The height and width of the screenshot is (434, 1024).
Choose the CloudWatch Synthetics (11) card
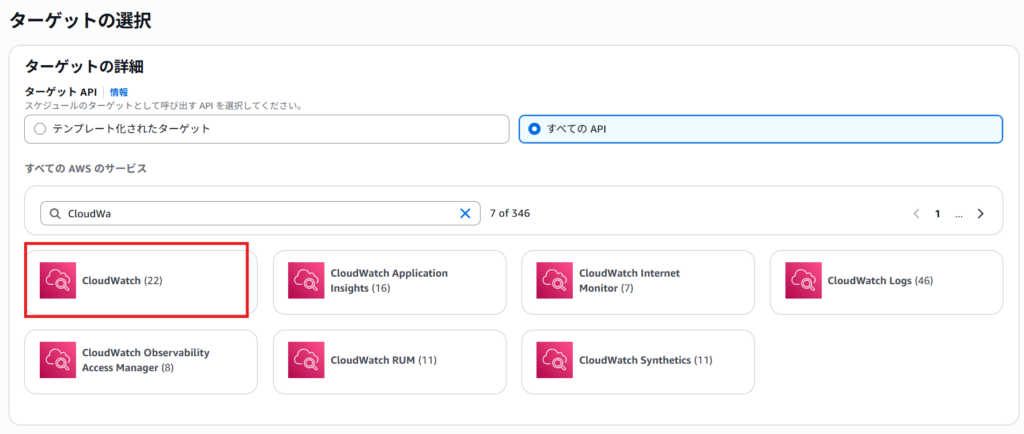pos(638,360)
